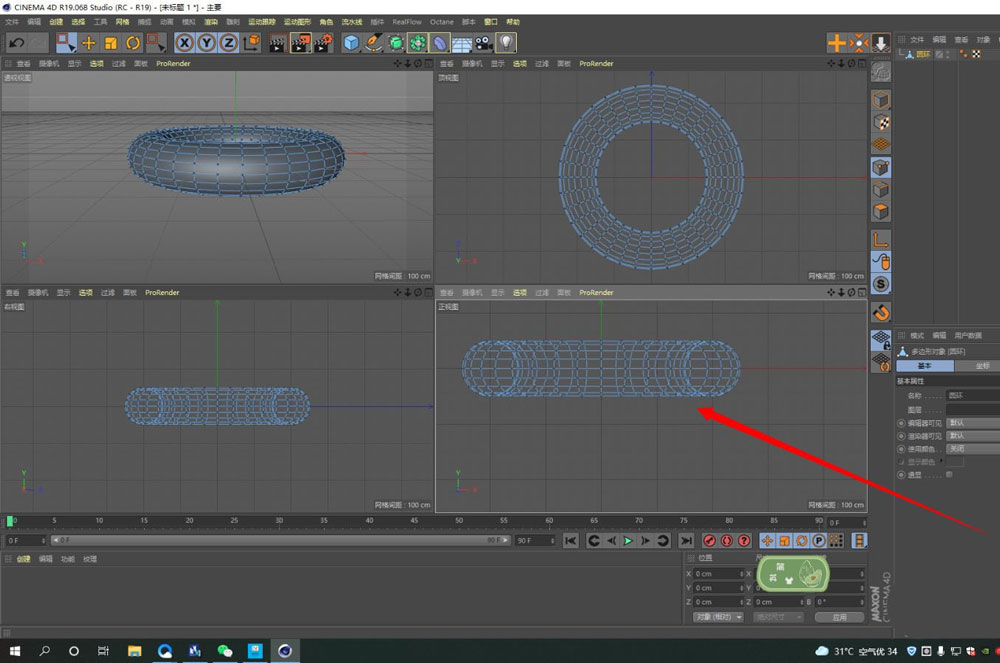This screenshot has width=1000, height=663.
Task: Open the 使用颜色 dropdown
Action: 971,449
